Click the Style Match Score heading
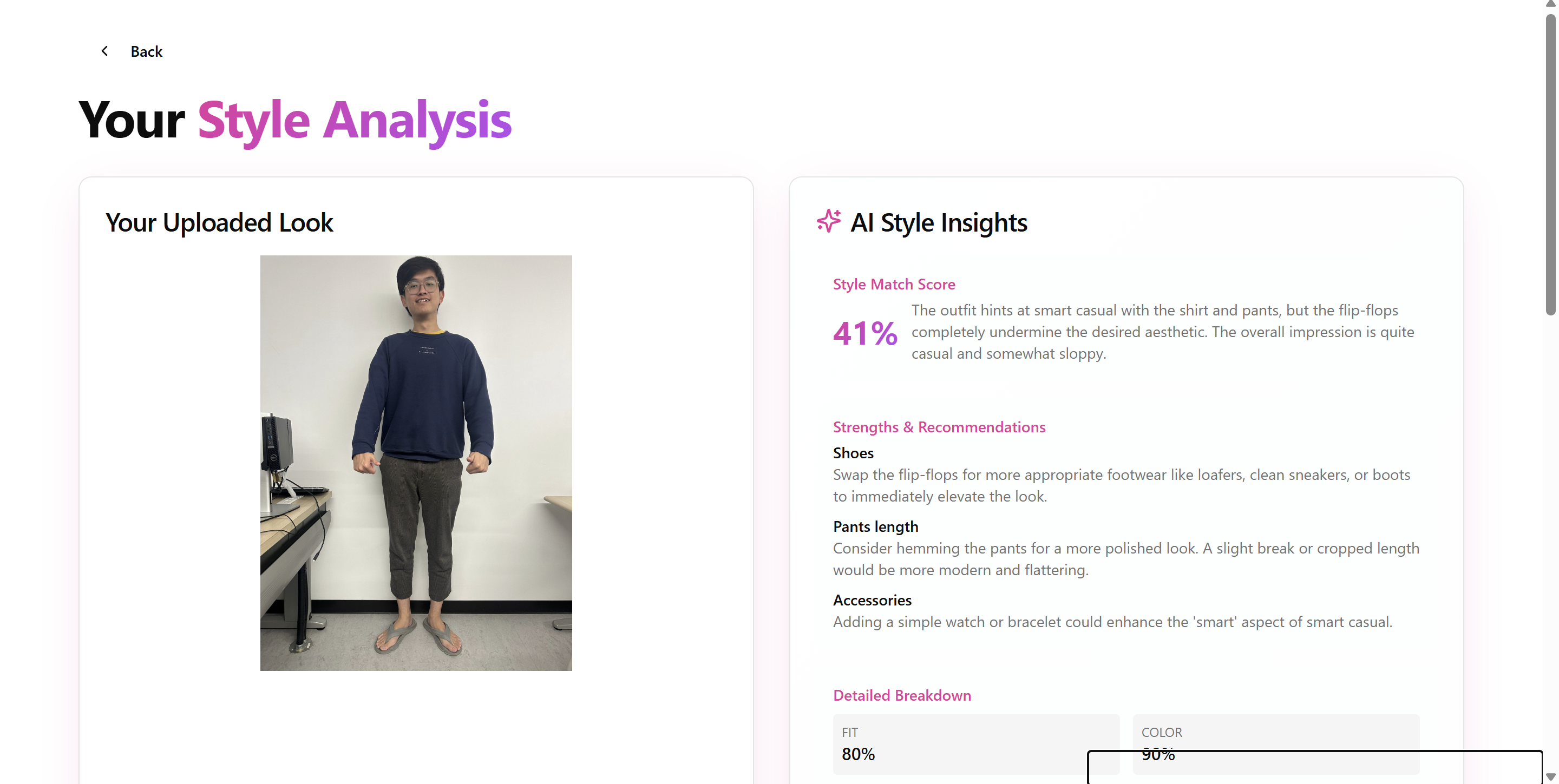 point(894,284)
